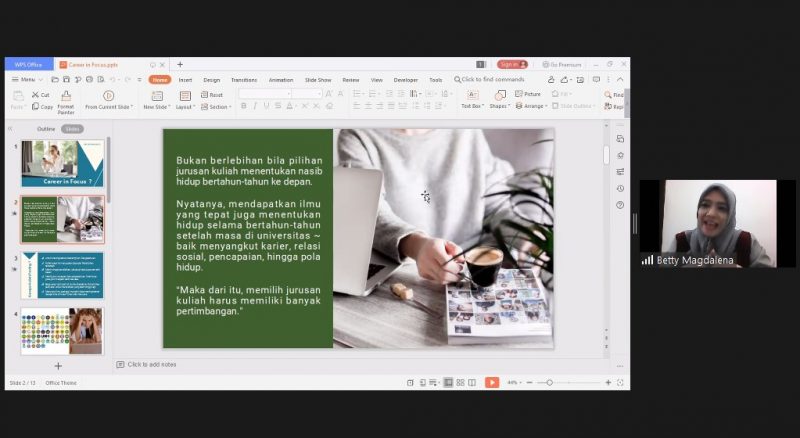Viewport: 800px width, 438px height.
Task: Start slideshow with orange play button
Action: (x=492, y=382)
